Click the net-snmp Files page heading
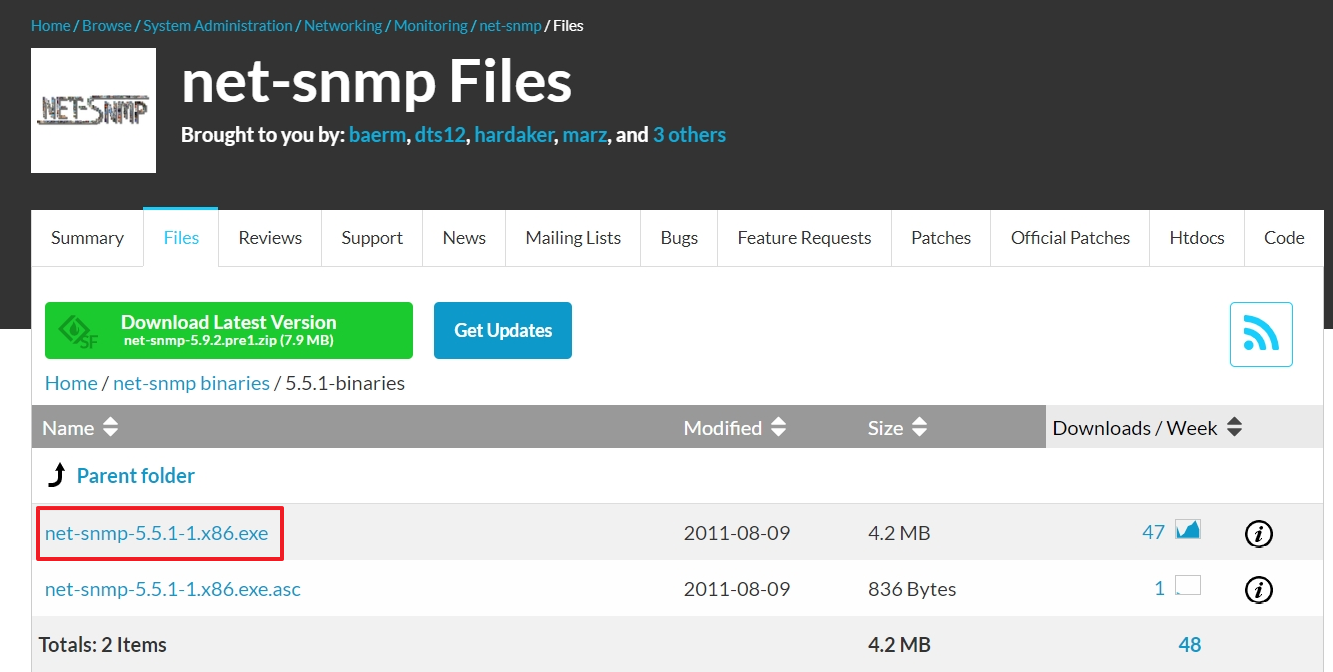Image resolution: width=1333 pixels, height=672 pixels. tap(377, 83)
